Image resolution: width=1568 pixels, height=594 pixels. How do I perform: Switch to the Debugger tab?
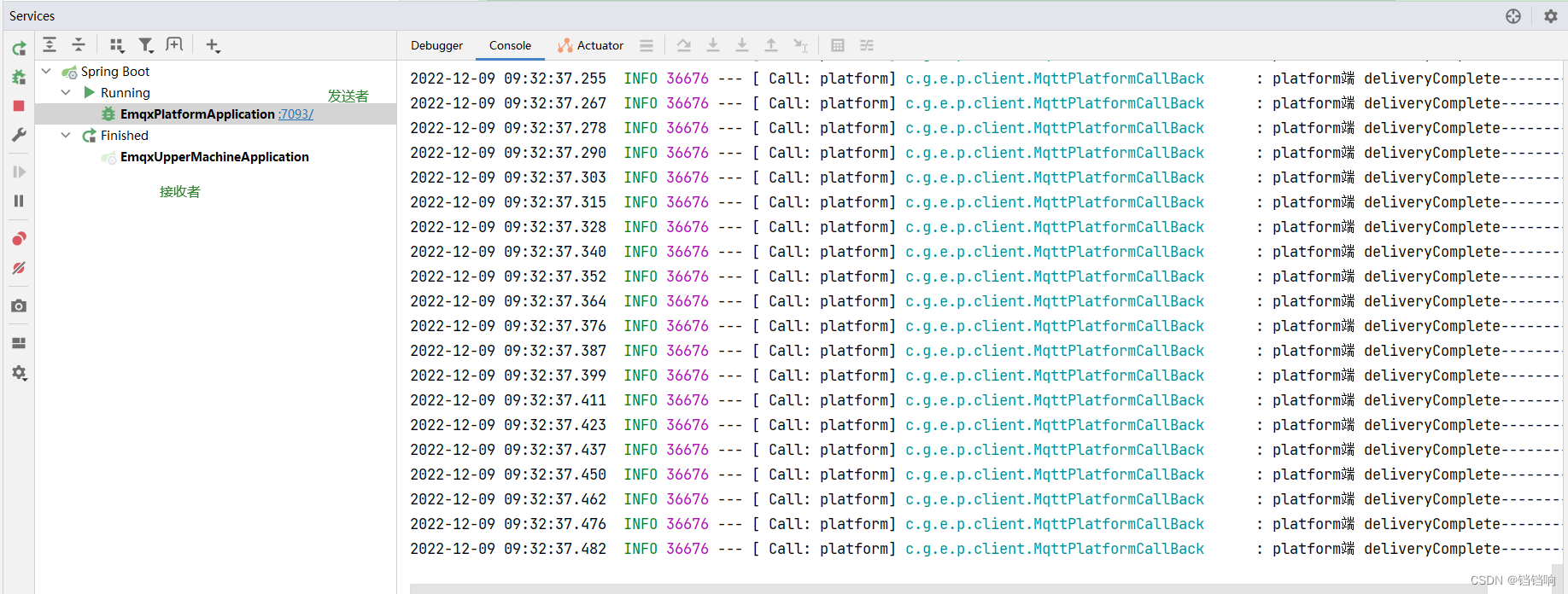(x=436, y=45)
